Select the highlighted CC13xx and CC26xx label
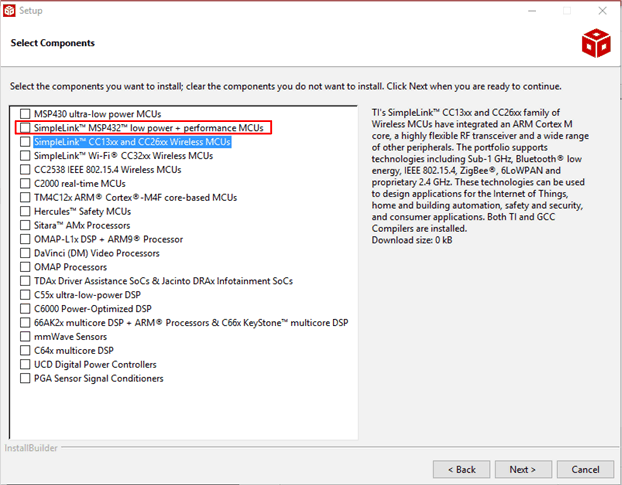Image resolution: width=622 pixels, height=485 pixels. tap(132, 142)
